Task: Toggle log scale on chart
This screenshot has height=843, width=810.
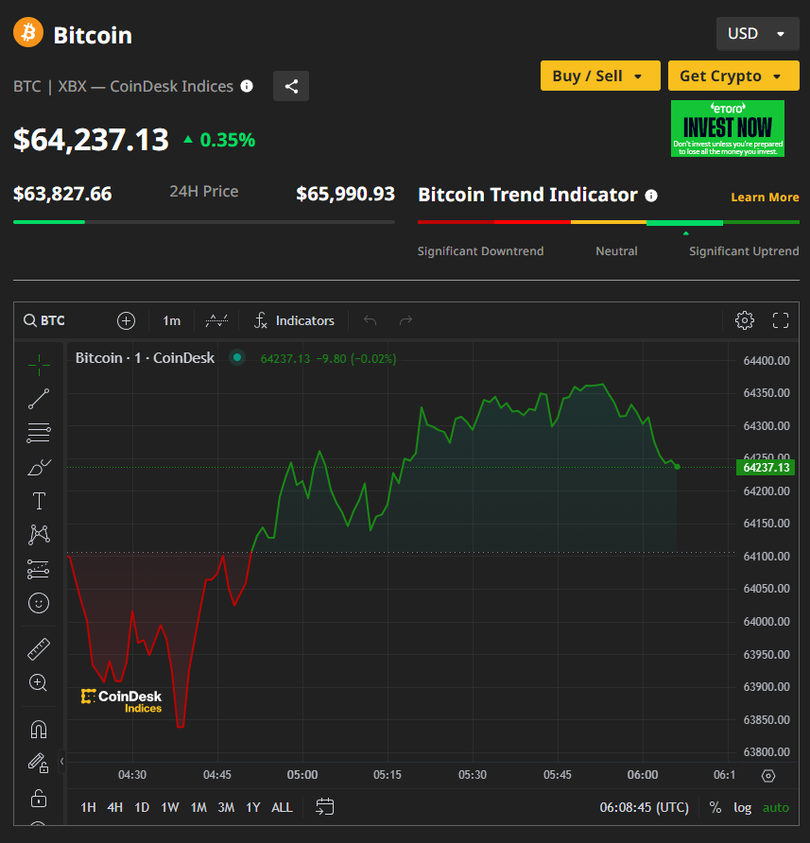Action: (742, 807)
